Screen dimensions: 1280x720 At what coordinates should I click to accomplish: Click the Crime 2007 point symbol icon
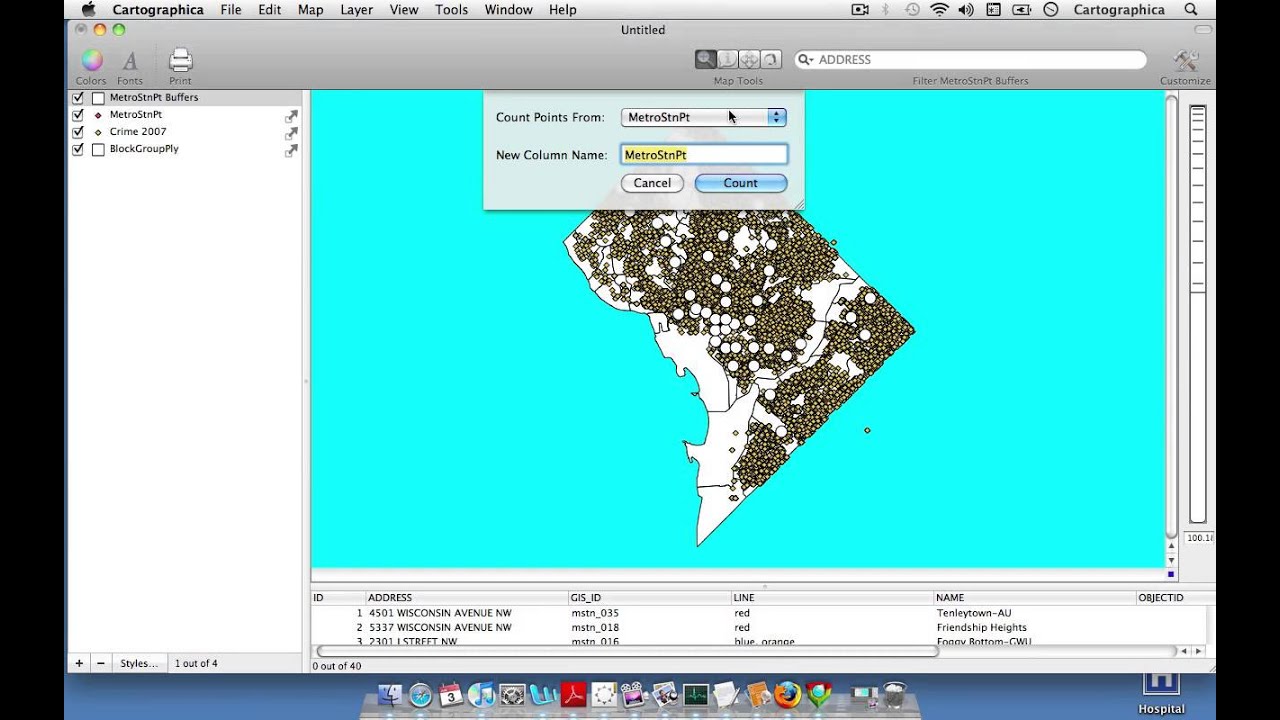coord(98,132)
